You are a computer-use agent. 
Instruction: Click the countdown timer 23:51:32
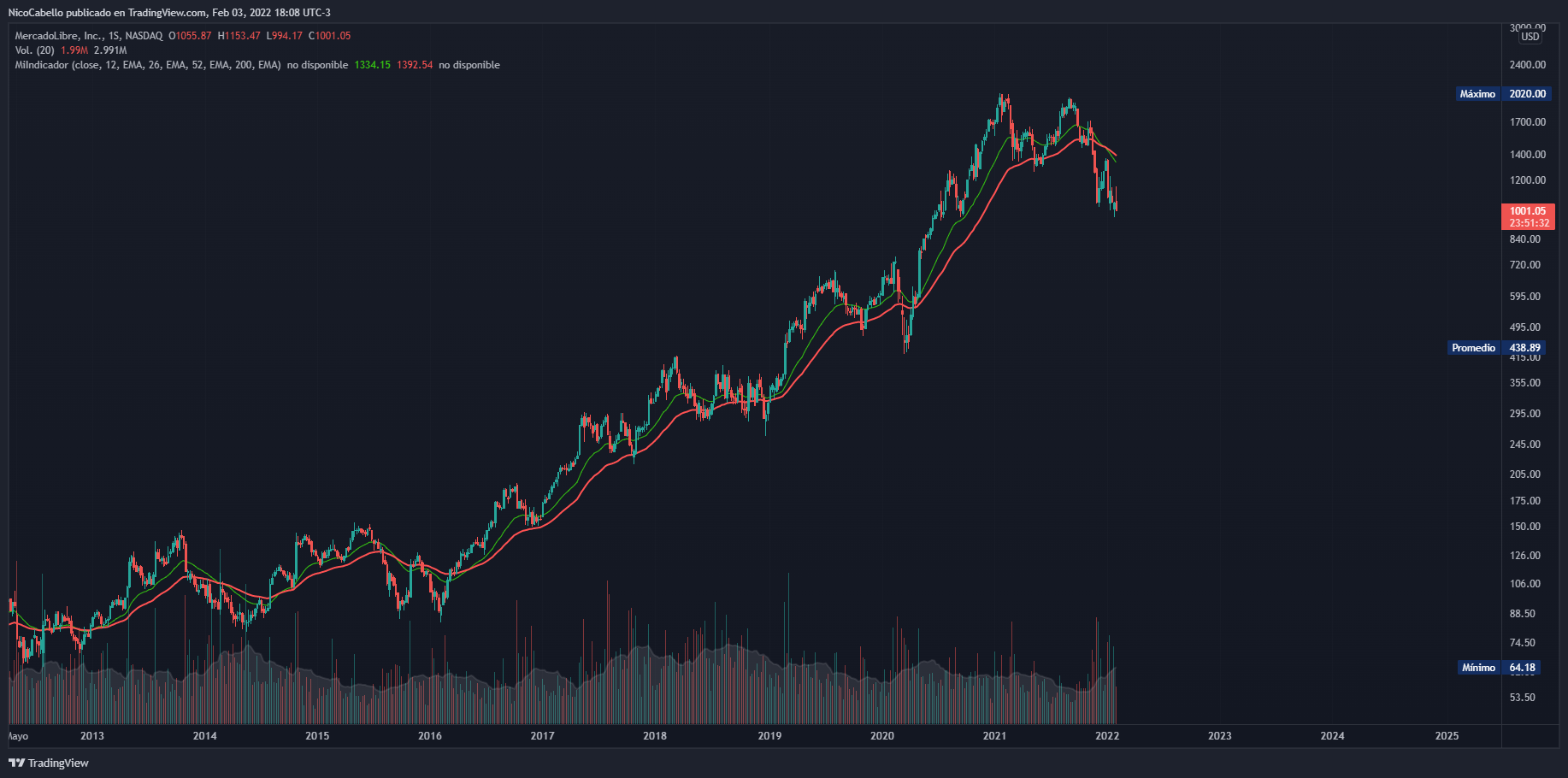(x=1528, y=223)
